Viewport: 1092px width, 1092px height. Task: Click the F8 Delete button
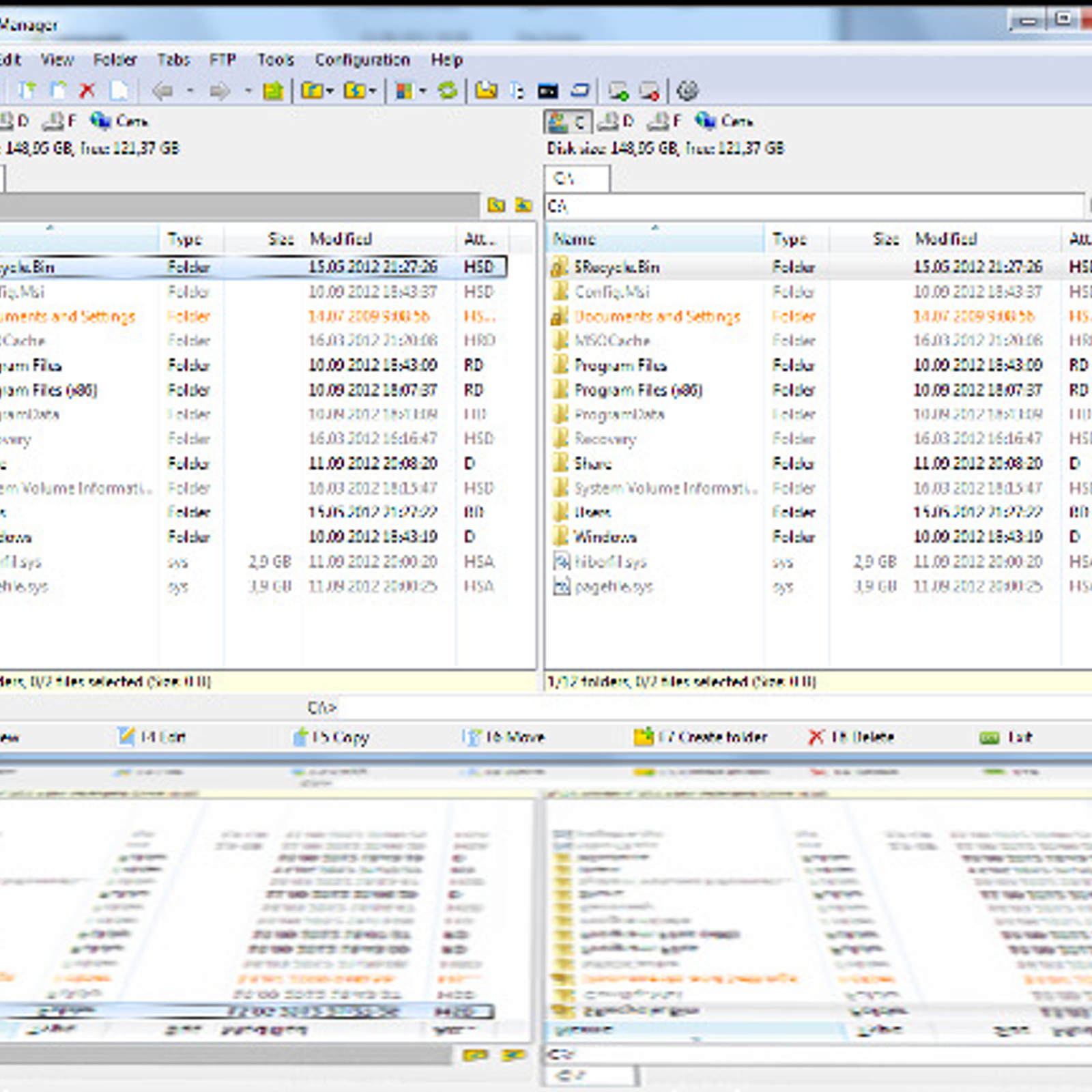(851, 737)
